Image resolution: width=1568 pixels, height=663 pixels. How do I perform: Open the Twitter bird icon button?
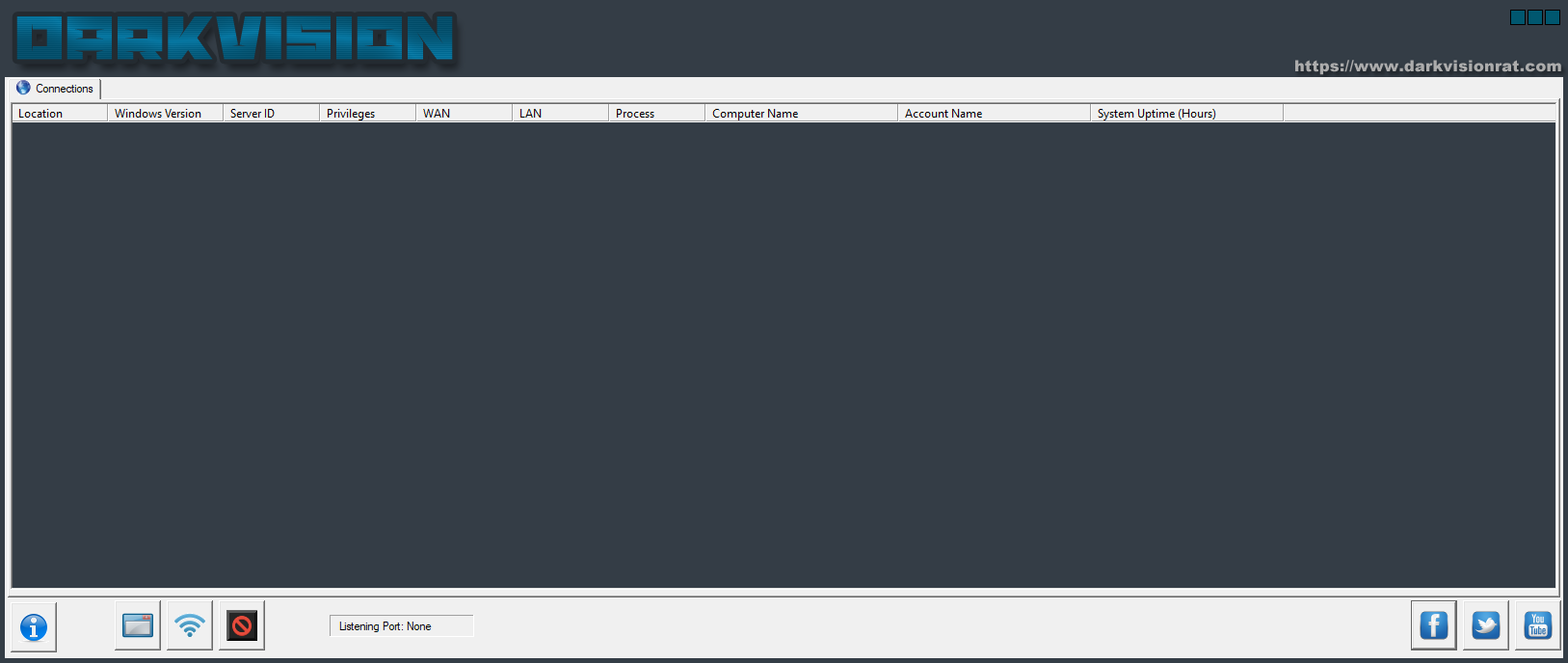pos(1486,625)
